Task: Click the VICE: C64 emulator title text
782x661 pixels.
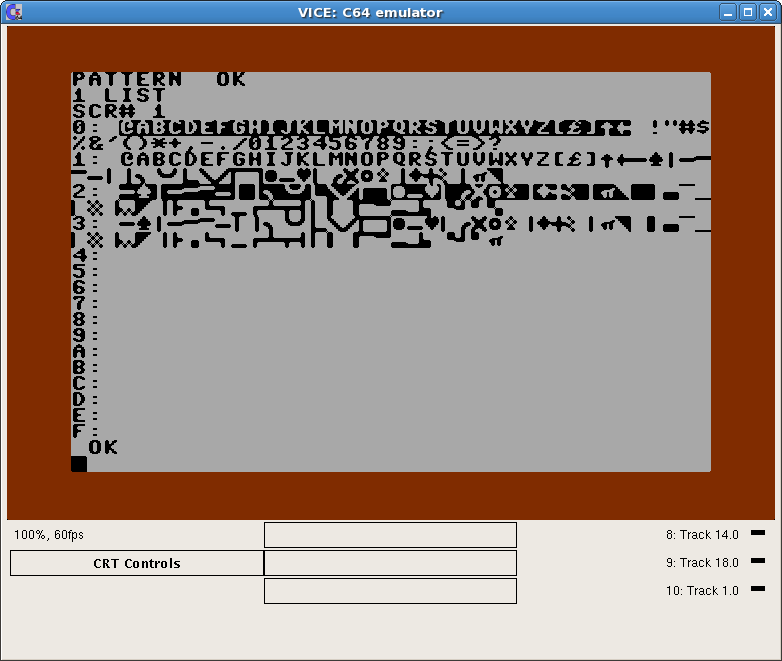Action: pyautogui.click(x=370, y=12)
